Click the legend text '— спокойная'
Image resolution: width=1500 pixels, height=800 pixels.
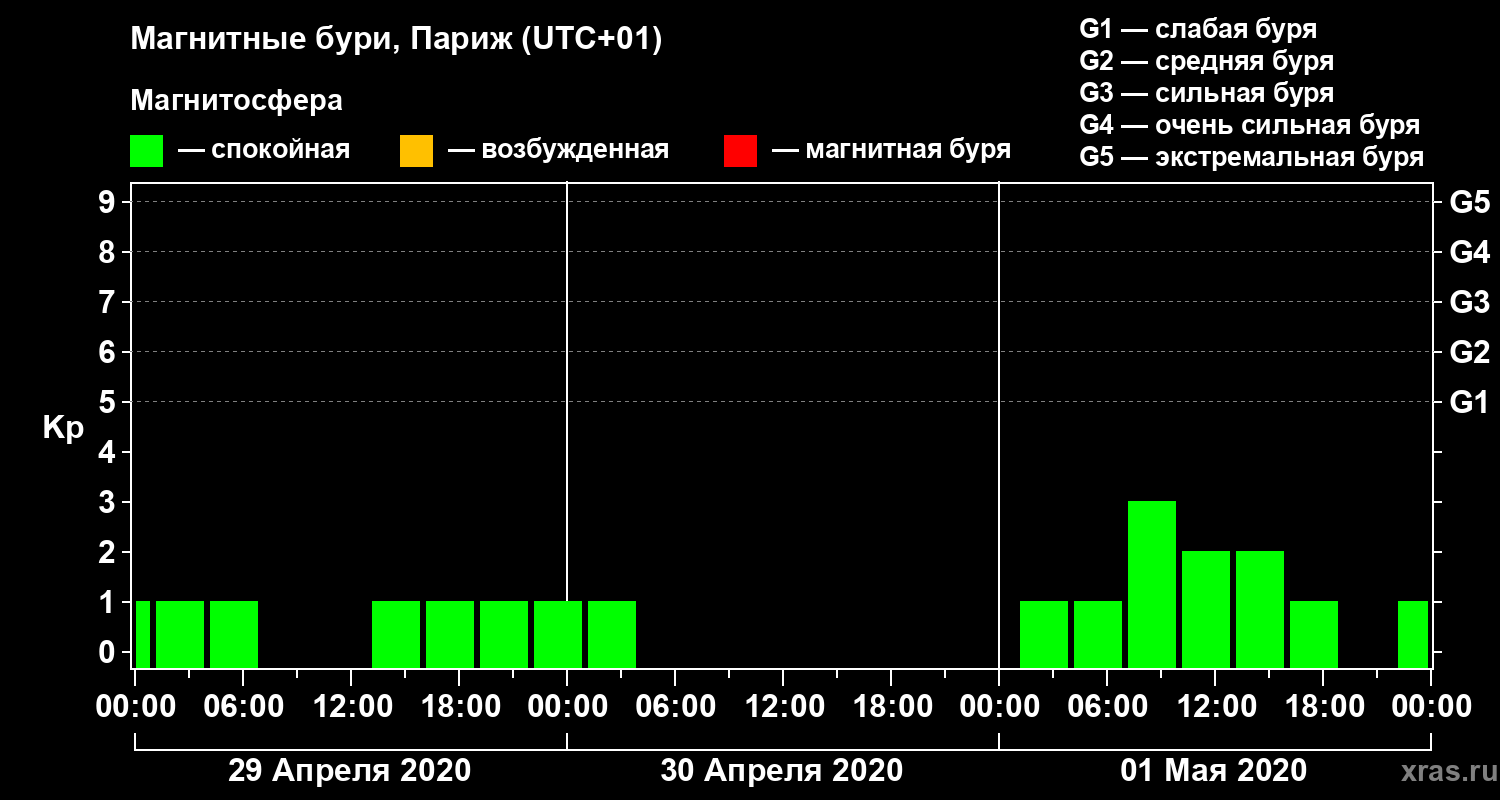click(264, 150)
